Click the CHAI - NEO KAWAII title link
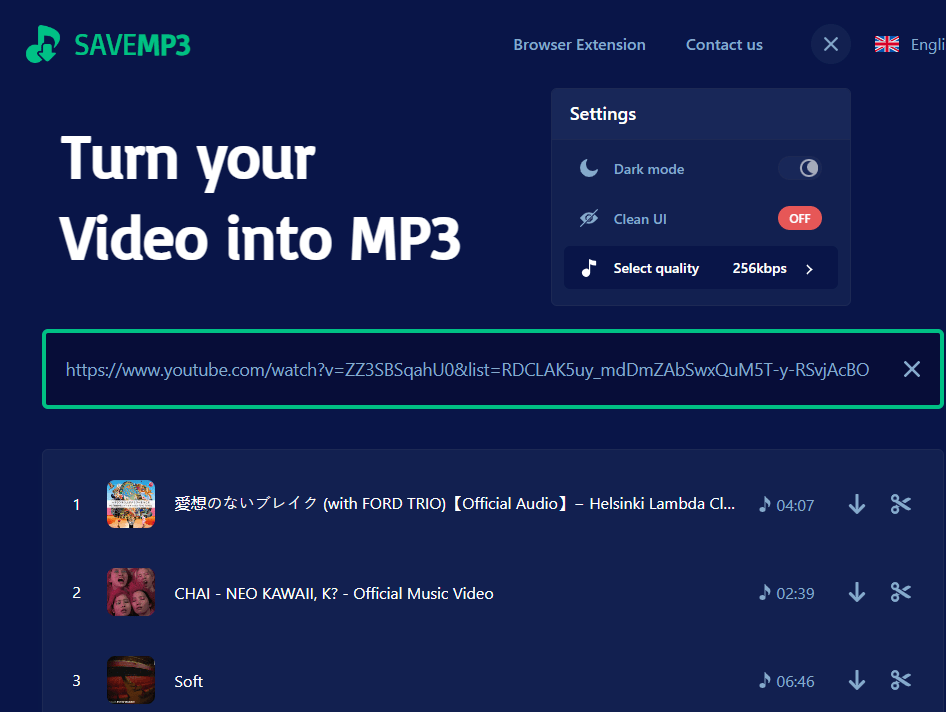This screenshot has height=712, width=946. click(x=333, y=593)
